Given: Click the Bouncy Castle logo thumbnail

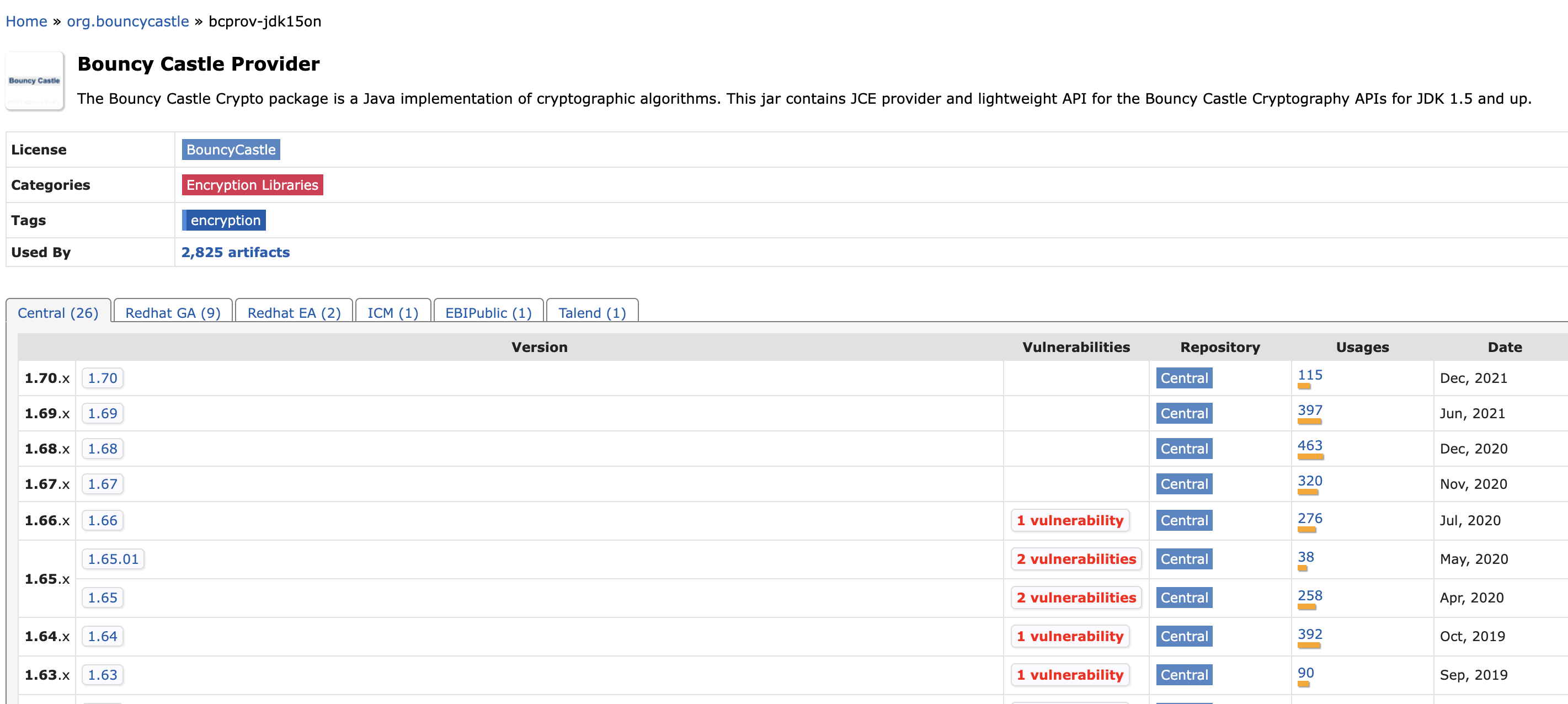Looking at the screenshot, I should point(35,81).
